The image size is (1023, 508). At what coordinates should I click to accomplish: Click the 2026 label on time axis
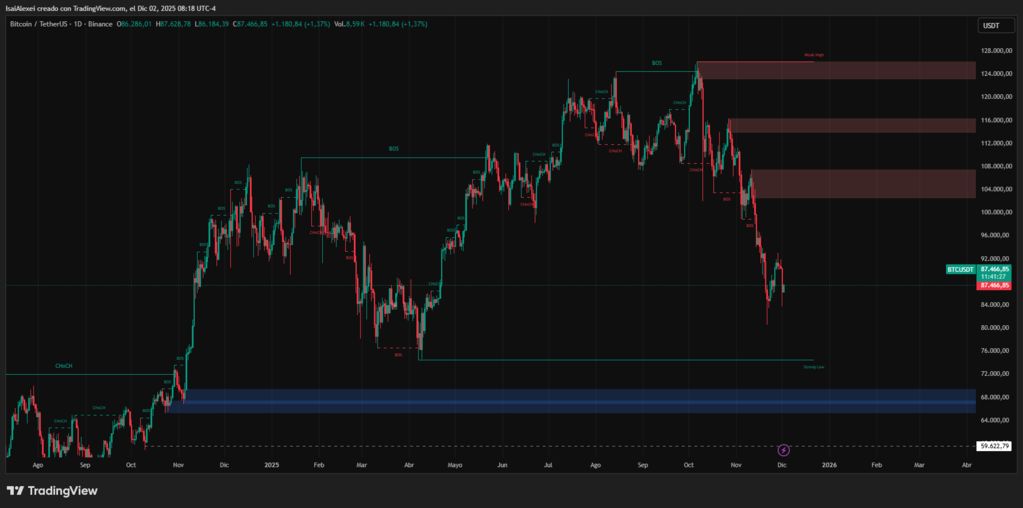(829, 466)
